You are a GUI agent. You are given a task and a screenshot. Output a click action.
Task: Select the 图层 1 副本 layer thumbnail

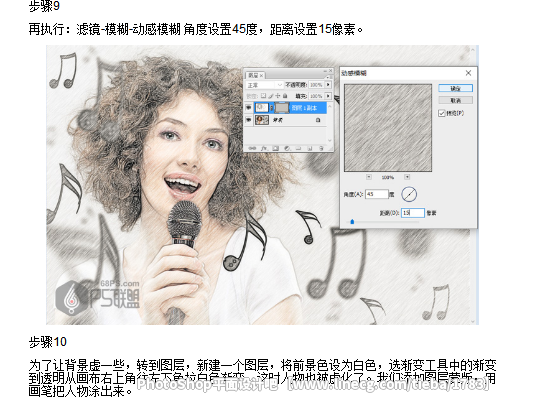tap(262, 108)
